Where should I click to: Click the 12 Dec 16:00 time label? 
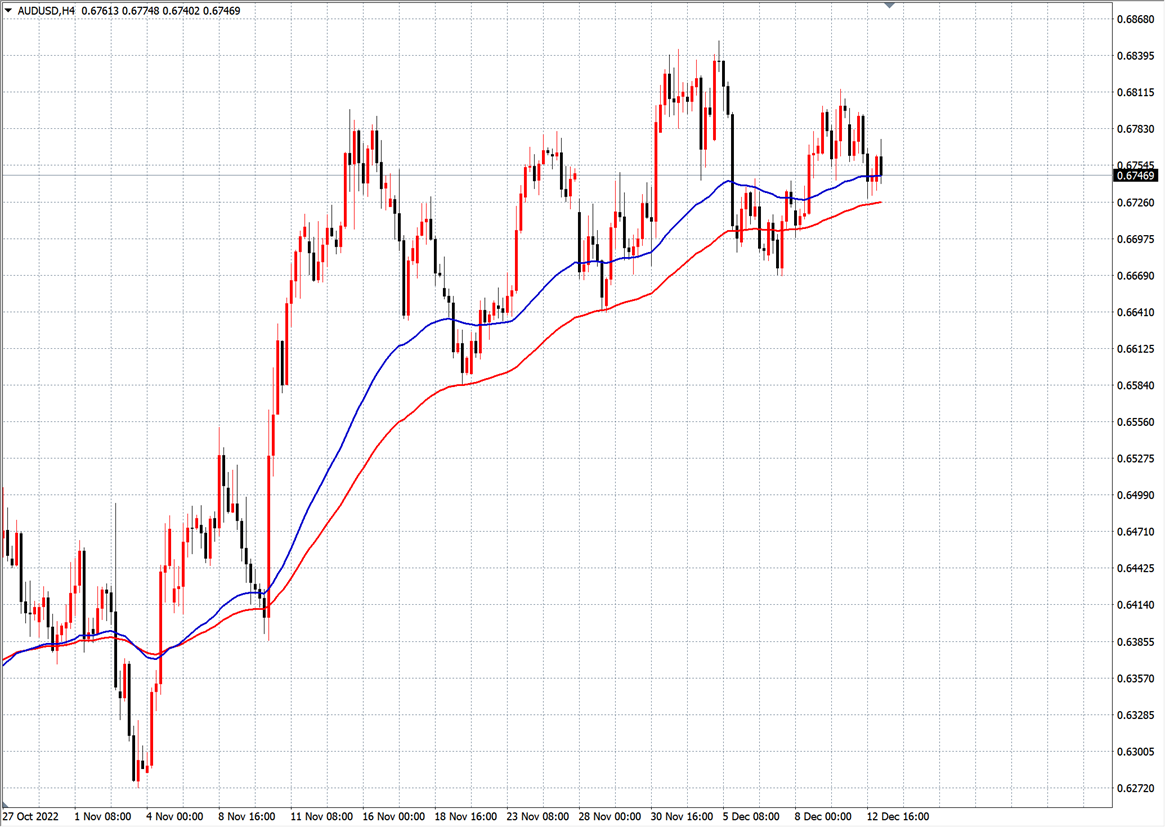click(898, 816)
